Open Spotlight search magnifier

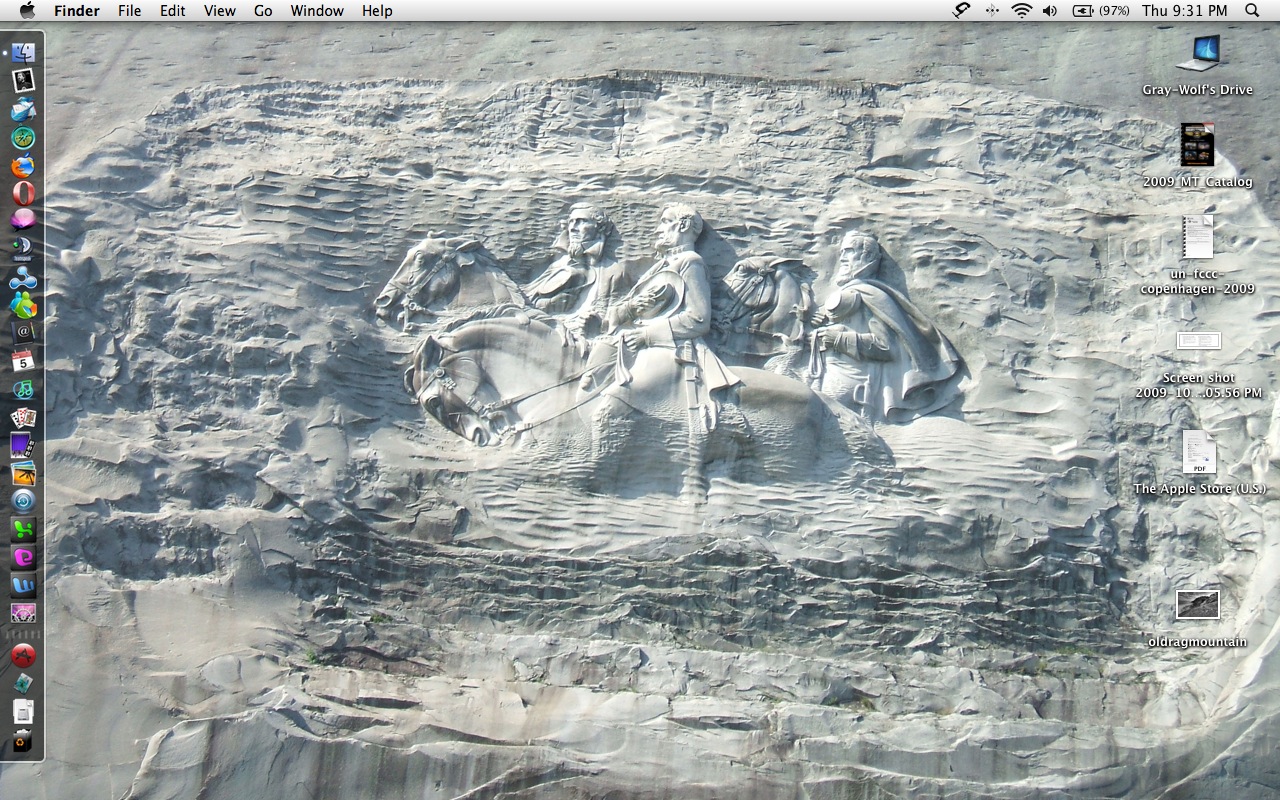1252,10
